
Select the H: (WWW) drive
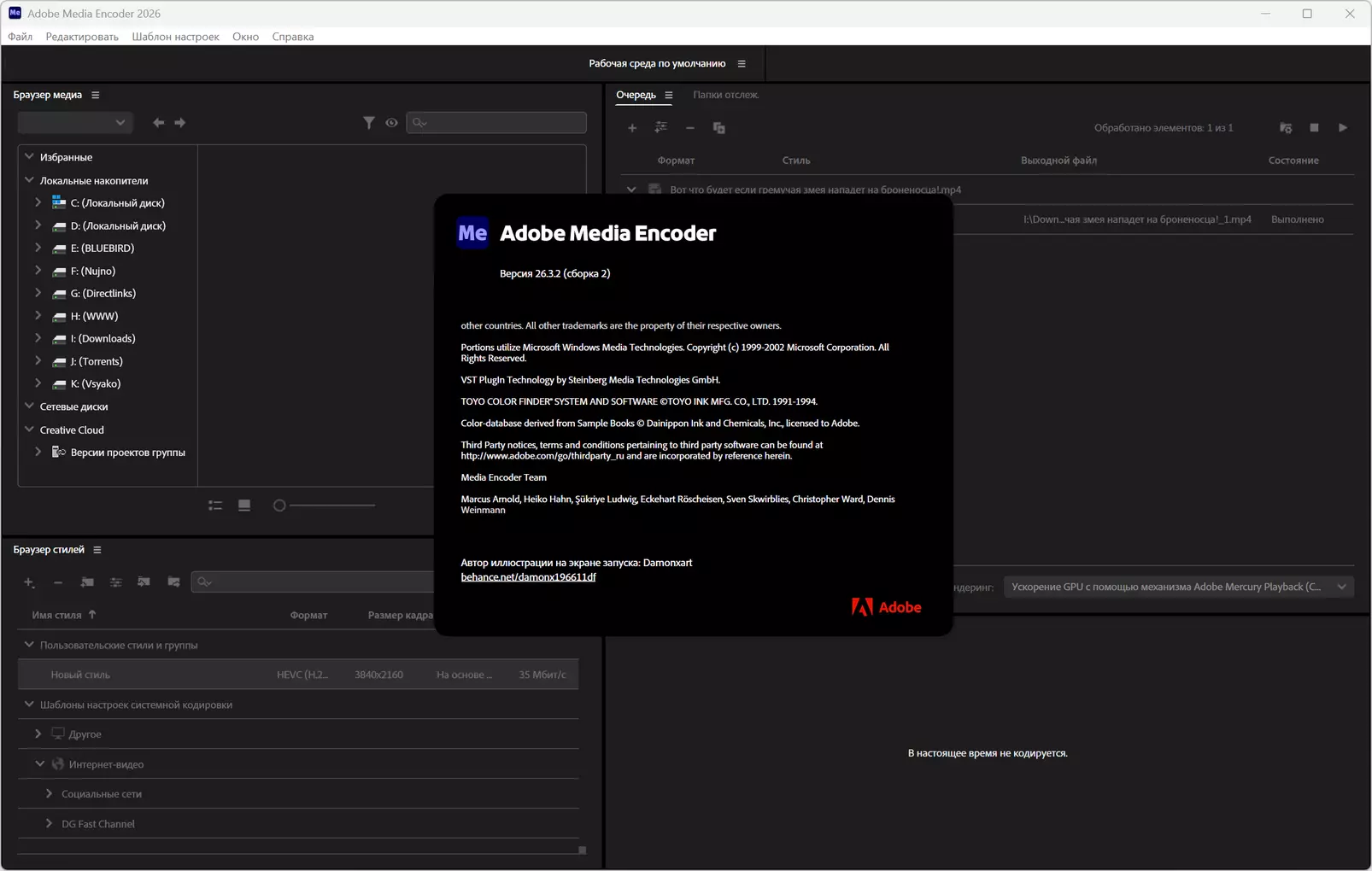(94, 316)
